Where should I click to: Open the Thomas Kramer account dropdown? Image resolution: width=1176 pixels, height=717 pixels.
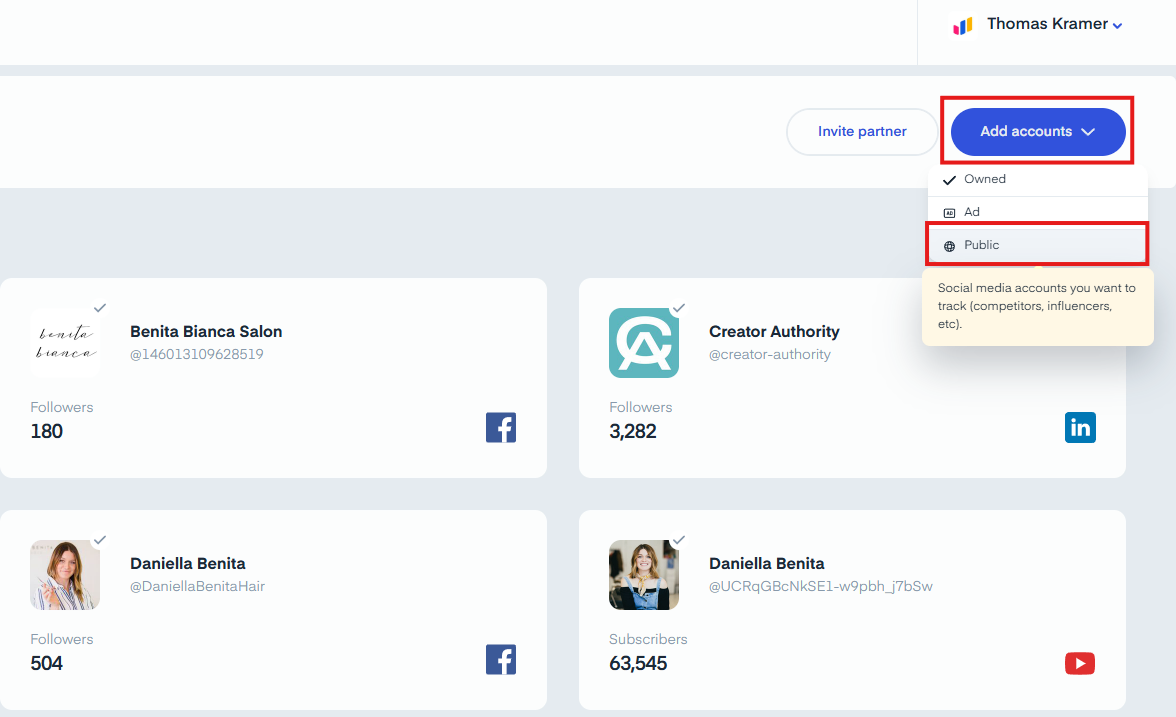[x=1054, y=24]
